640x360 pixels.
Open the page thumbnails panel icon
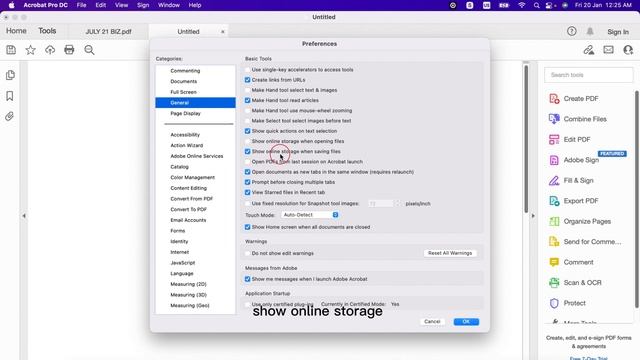[10, 75]
